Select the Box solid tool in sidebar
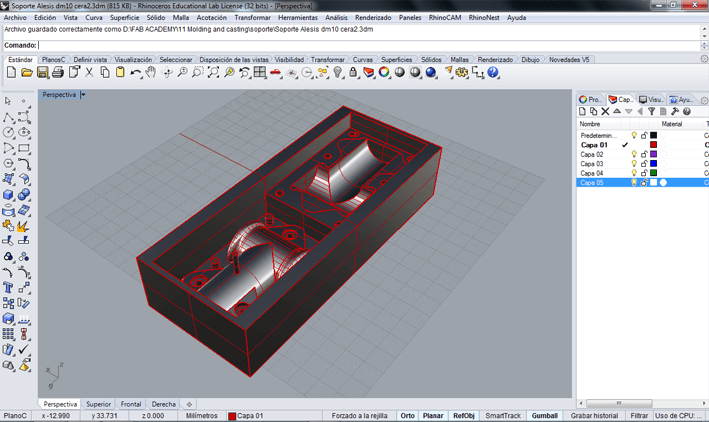The width and height of the screenshot is (709, 422). [x=8, y=195]
